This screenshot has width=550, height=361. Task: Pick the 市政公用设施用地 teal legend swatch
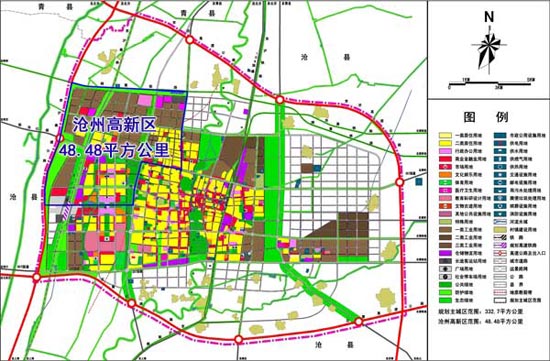coord(499,135)
